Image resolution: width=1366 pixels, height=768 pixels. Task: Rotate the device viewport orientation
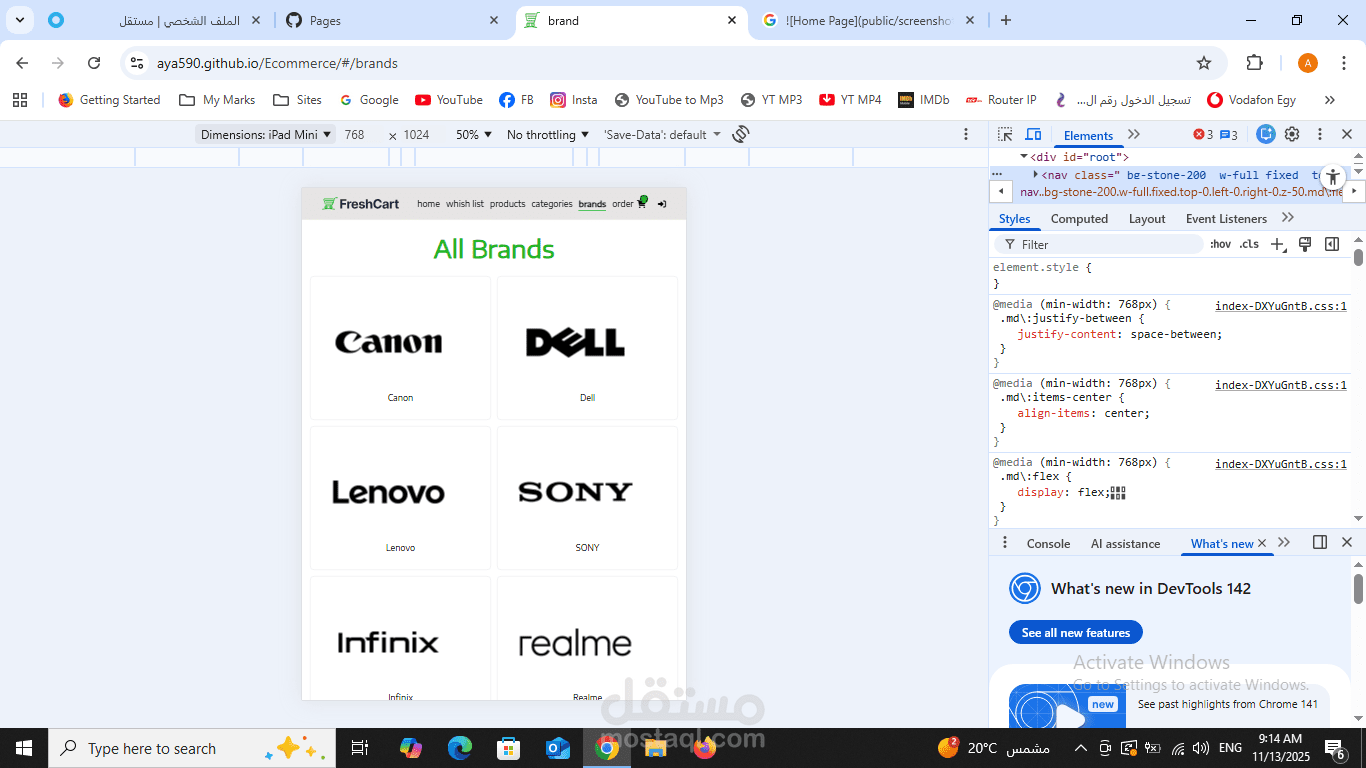[x=741, y=134]
